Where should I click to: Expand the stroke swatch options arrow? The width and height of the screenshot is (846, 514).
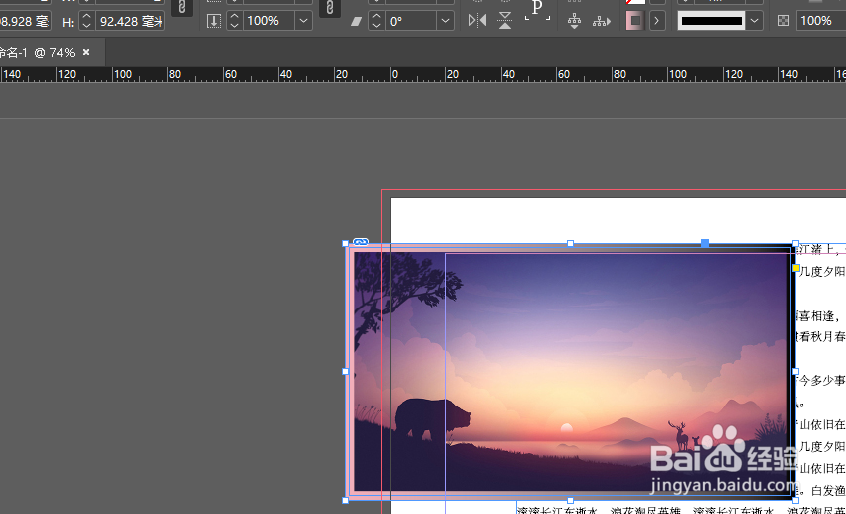click(657, 21)
